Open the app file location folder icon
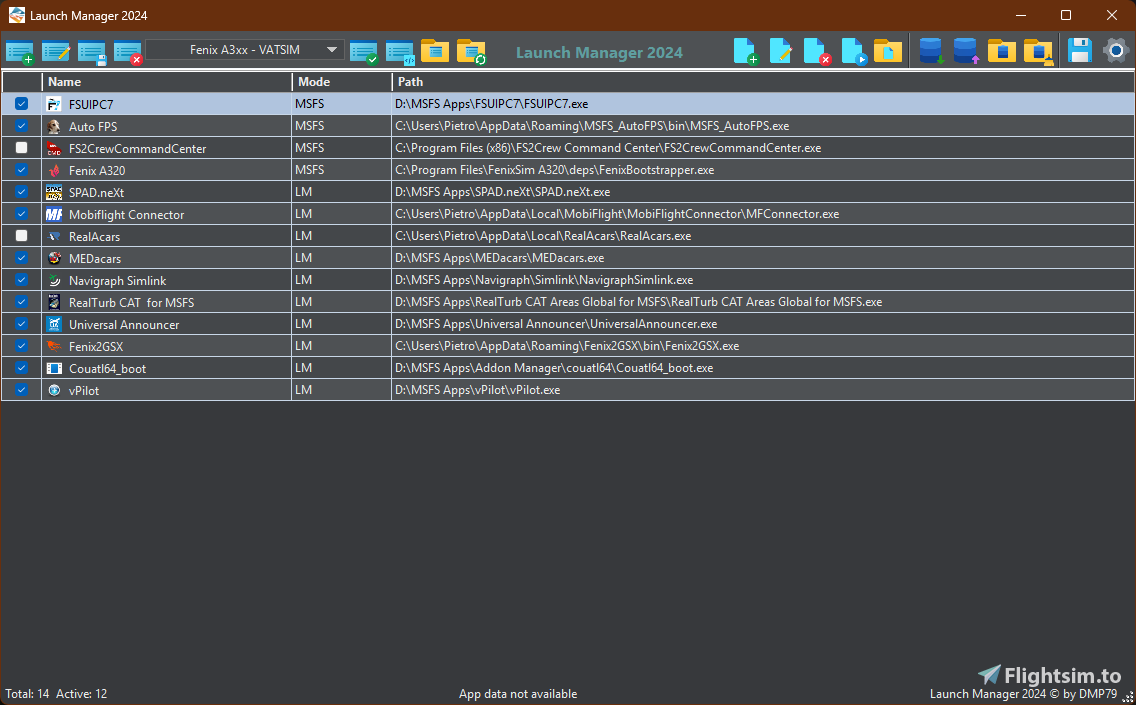The height and width of the screenshot is (705, 1136). [x=888, y=51]
